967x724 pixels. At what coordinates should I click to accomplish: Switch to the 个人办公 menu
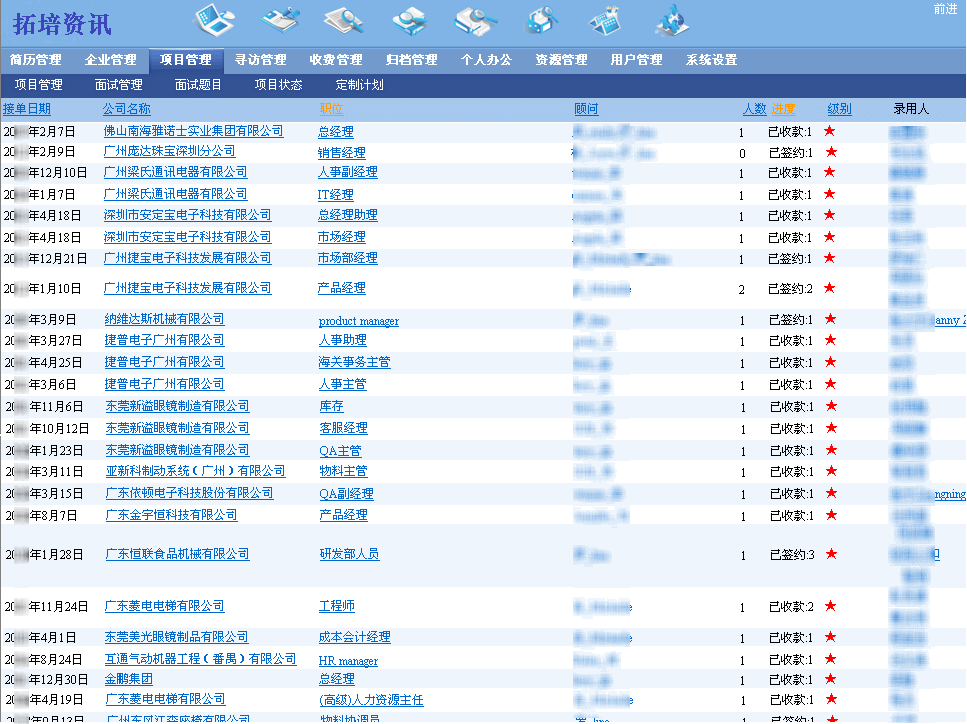487,60
